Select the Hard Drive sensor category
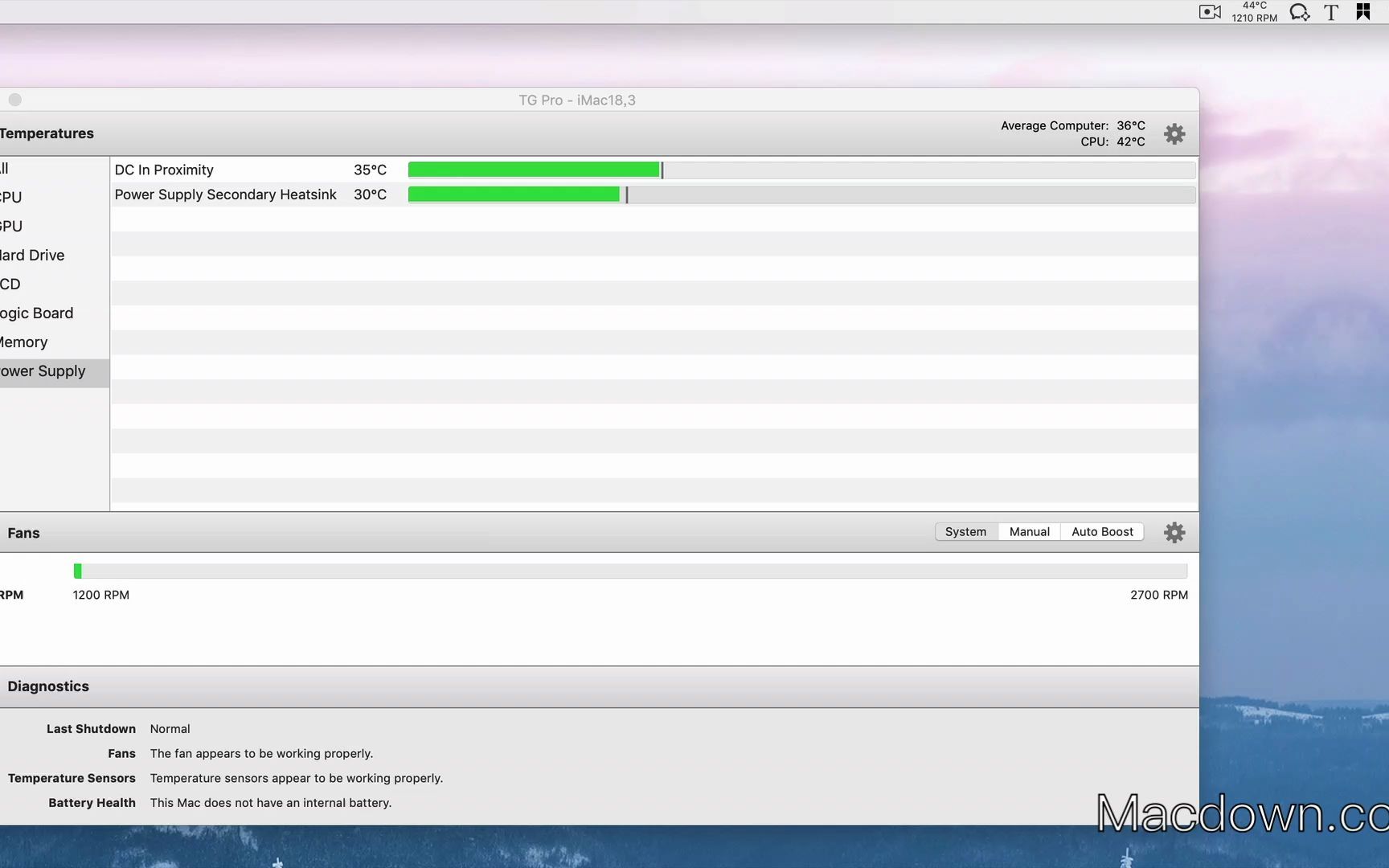 point(55,256)
